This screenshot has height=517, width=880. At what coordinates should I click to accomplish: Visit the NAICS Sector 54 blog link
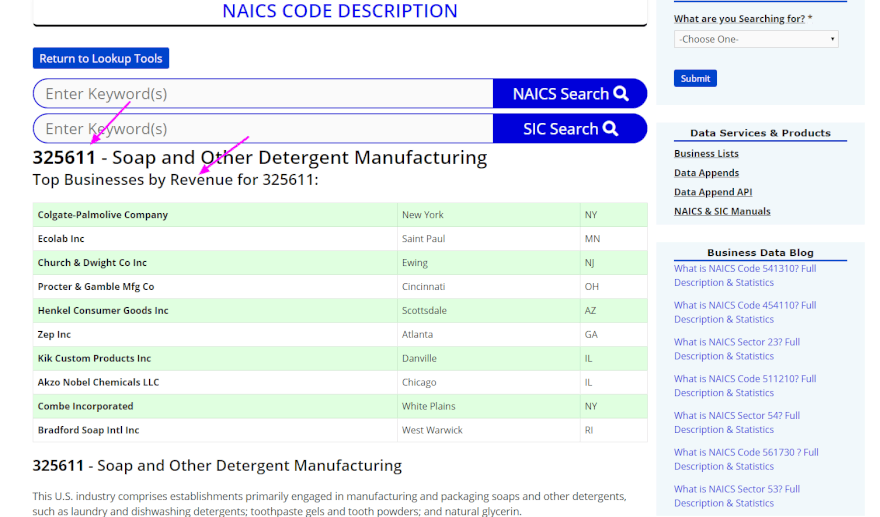[736, 422]
